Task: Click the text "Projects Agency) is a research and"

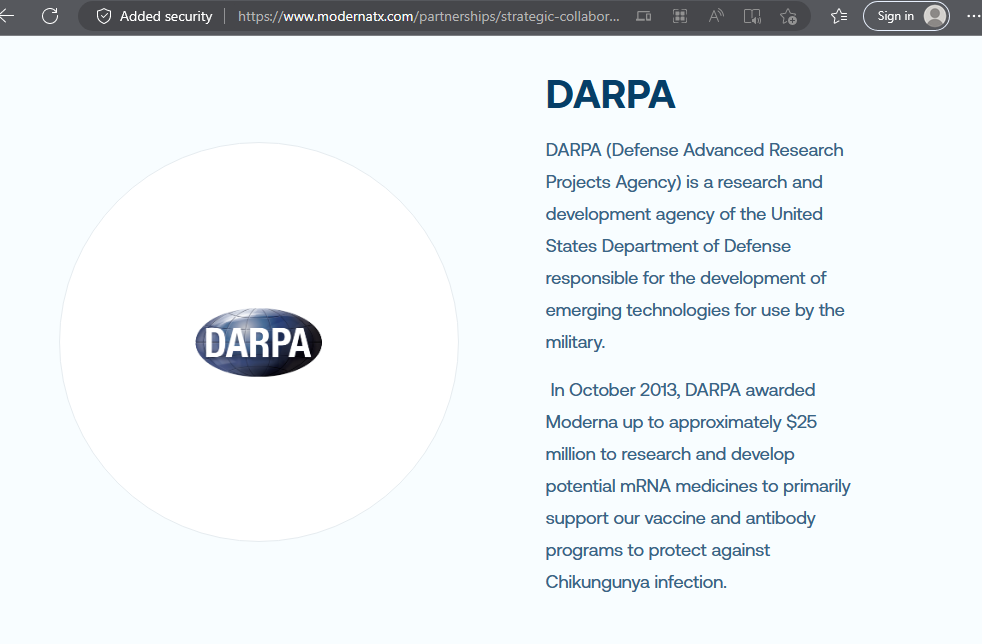Action: [x=684, y=182]
